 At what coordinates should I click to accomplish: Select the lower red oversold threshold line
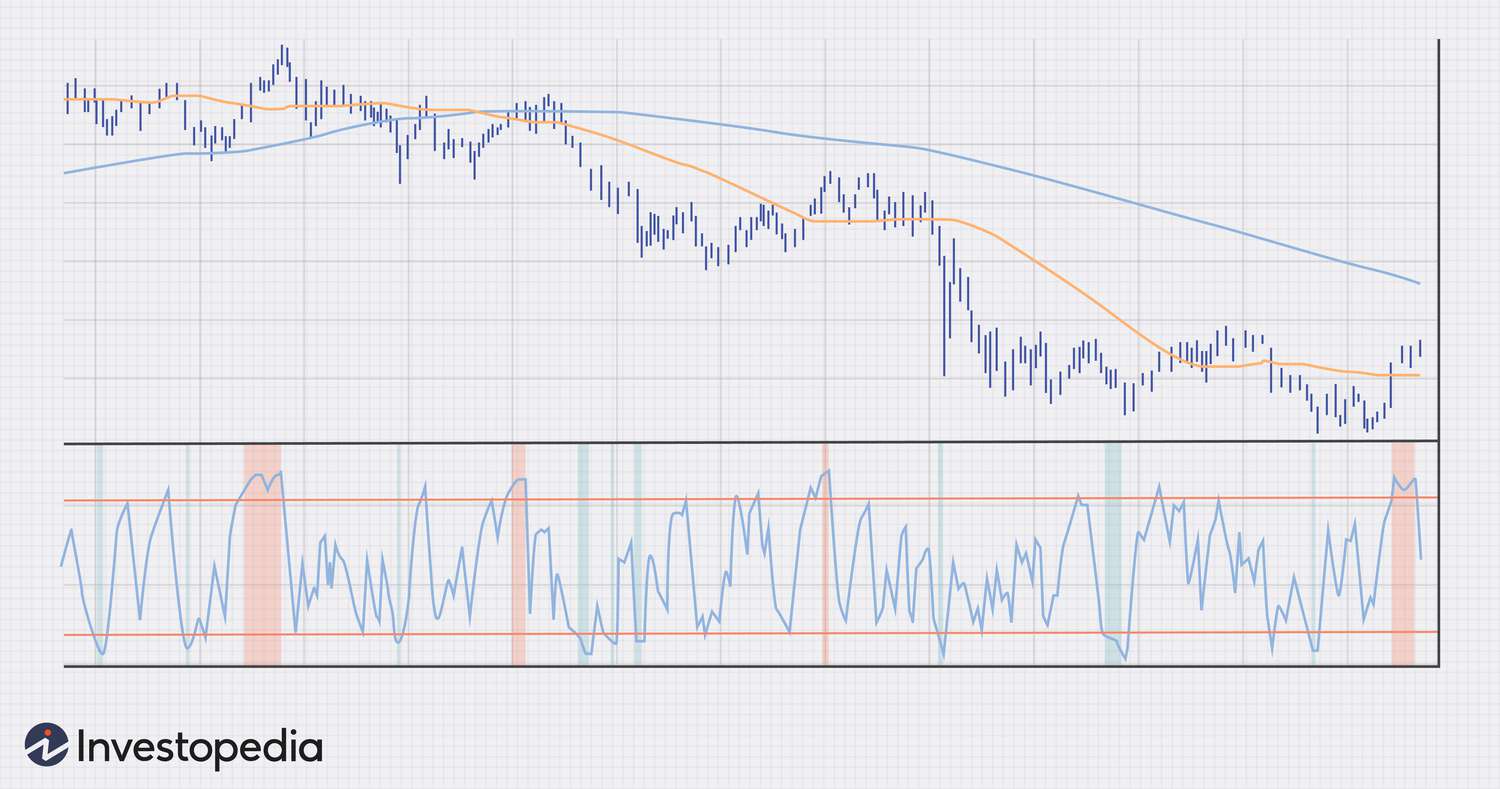click(750, 634)
